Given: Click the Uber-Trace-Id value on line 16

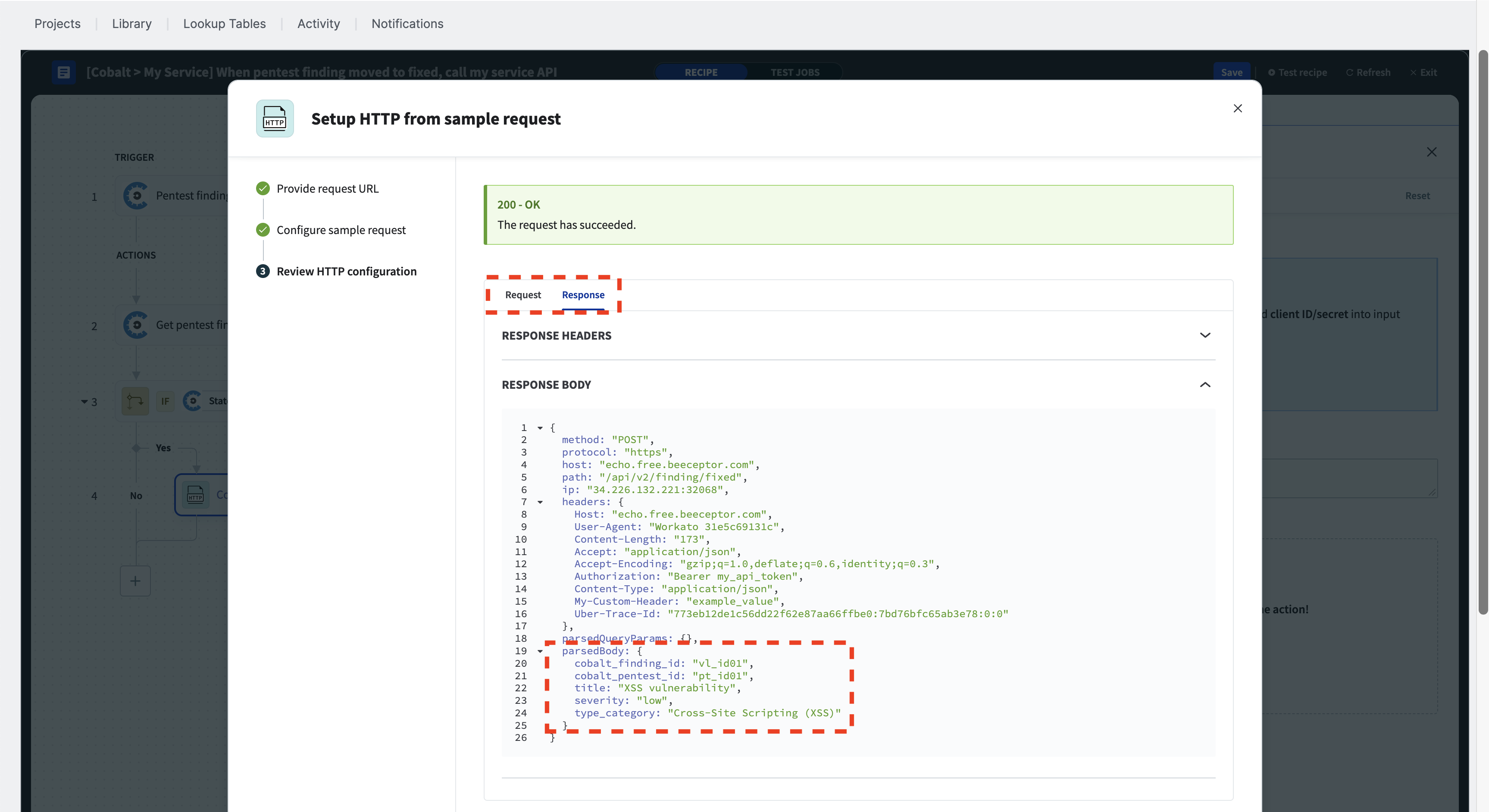Looking at the screenshot, I should point(838,614).
